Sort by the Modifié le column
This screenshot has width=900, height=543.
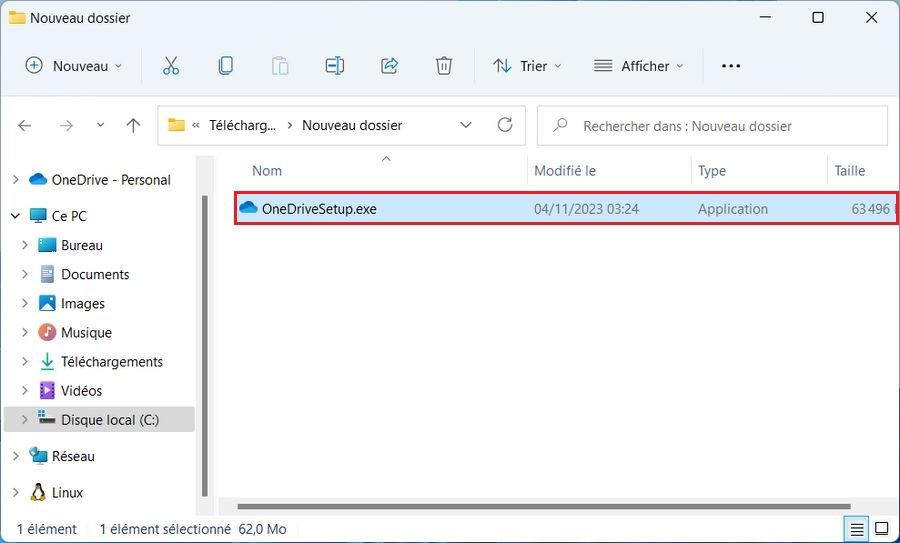(565, 171)
